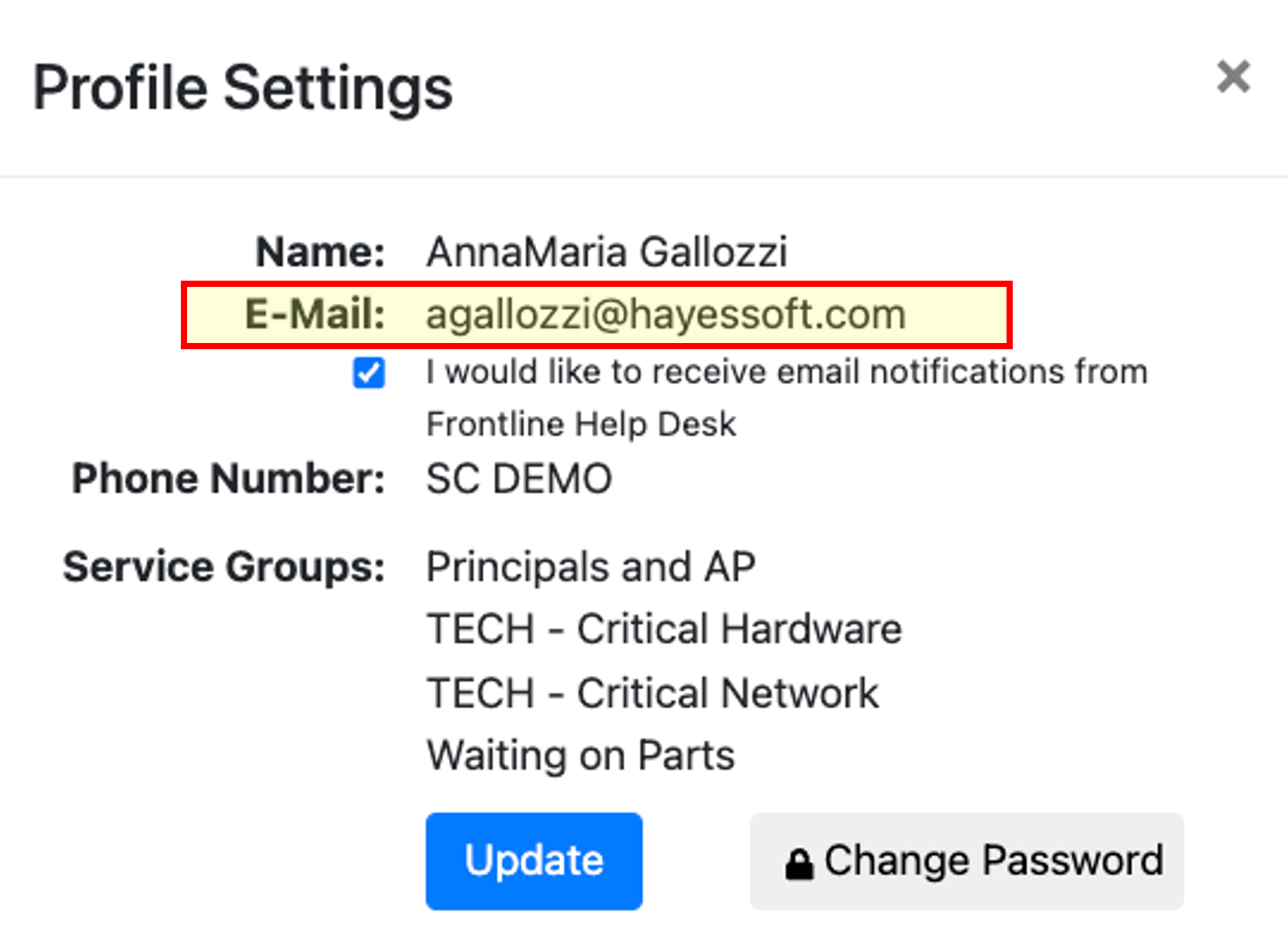1288x948 pixels.
Task: Click the Name field label
Action: [x=321, y=251]
